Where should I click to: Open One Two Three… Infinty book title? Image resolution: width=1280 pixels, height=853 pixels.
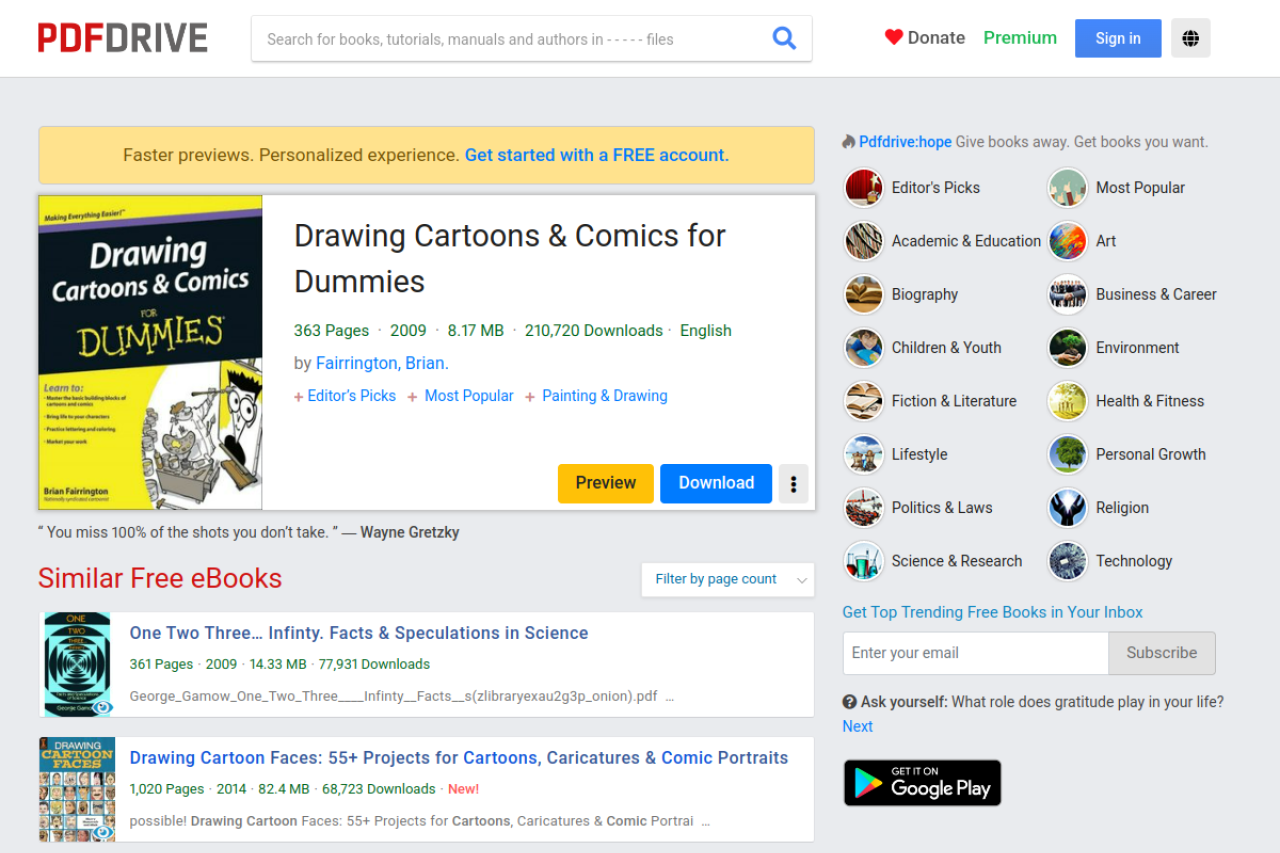coord(359,633)
